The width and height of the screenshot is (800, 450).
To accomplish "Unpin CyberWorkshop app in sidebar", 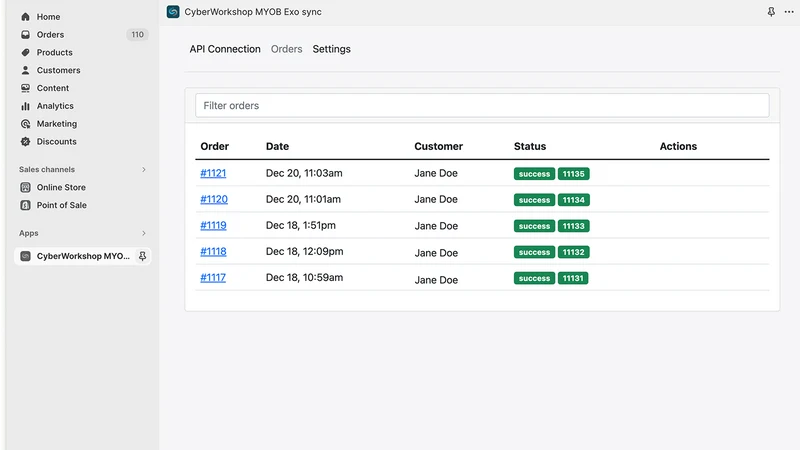I will pos(142,256).
